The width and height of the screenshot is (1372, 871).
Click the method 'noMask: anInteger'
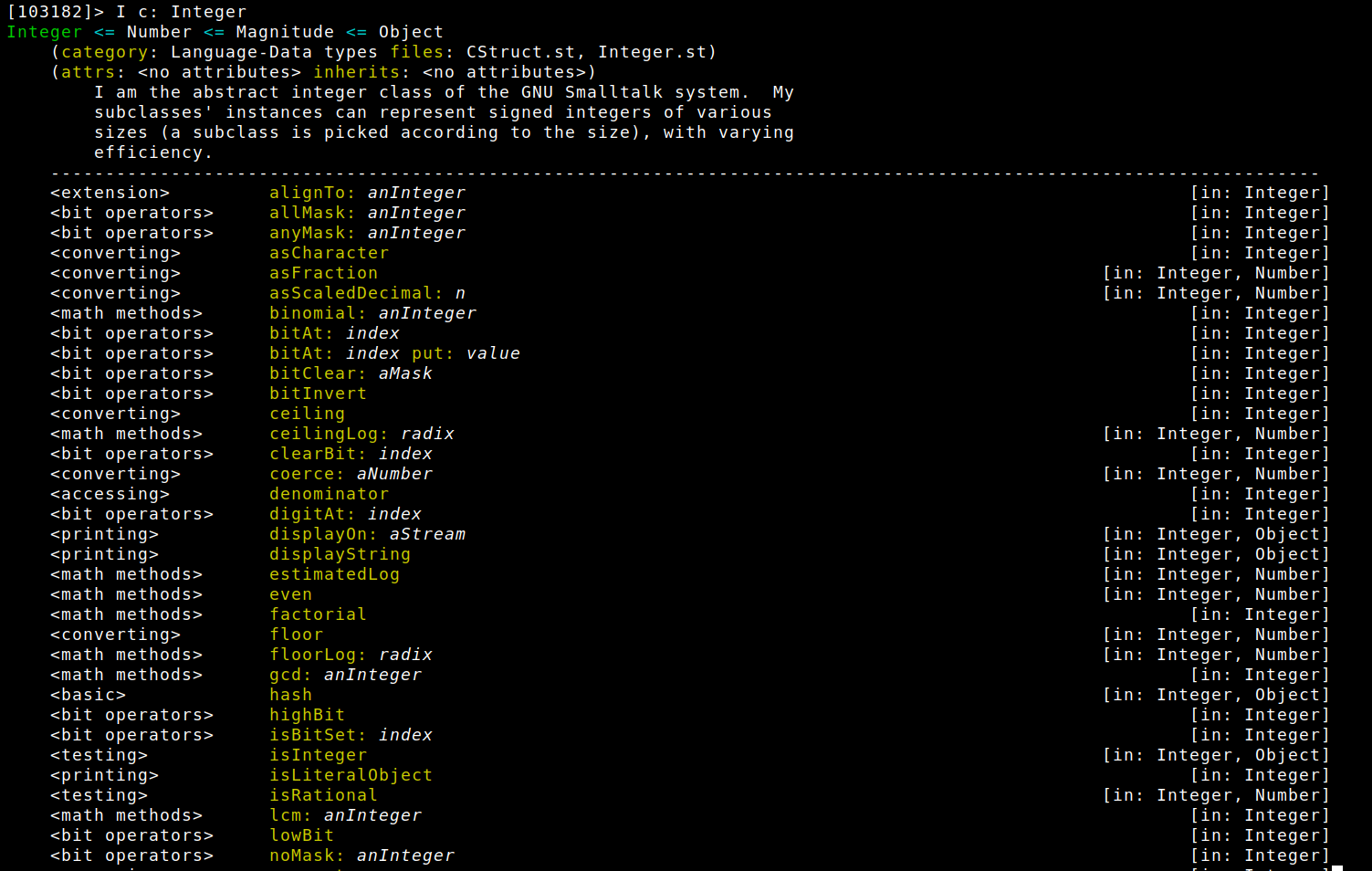[361, 855]
